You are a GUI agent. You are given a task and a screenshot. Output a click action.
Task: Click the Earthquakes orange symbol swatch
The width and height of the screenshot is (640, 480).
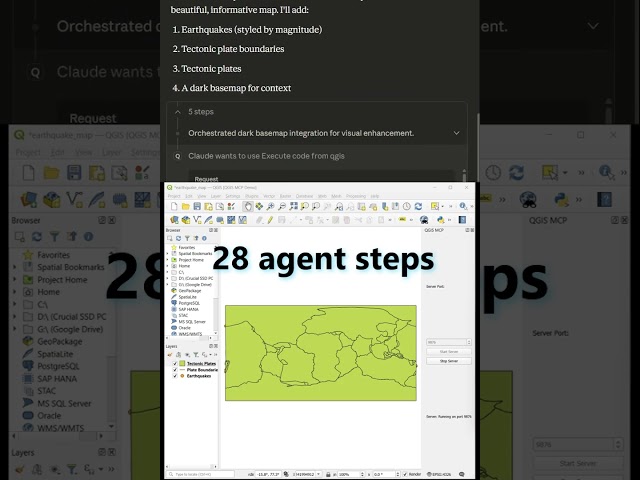pyautogui.click(x=182, y=376)
